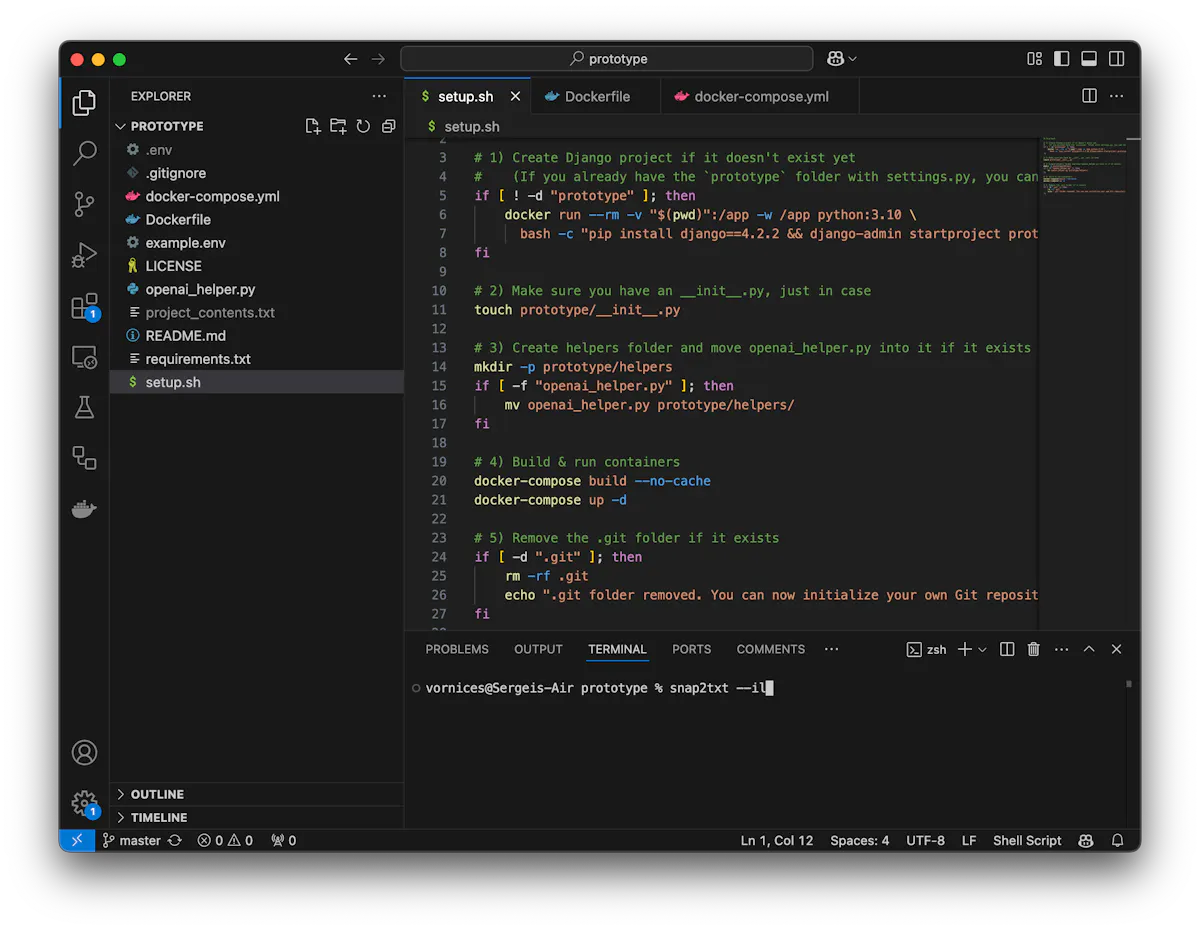1200x930 pixels.
Task: Expand the OUTLINE section
Action: click(x=259, y=794)
